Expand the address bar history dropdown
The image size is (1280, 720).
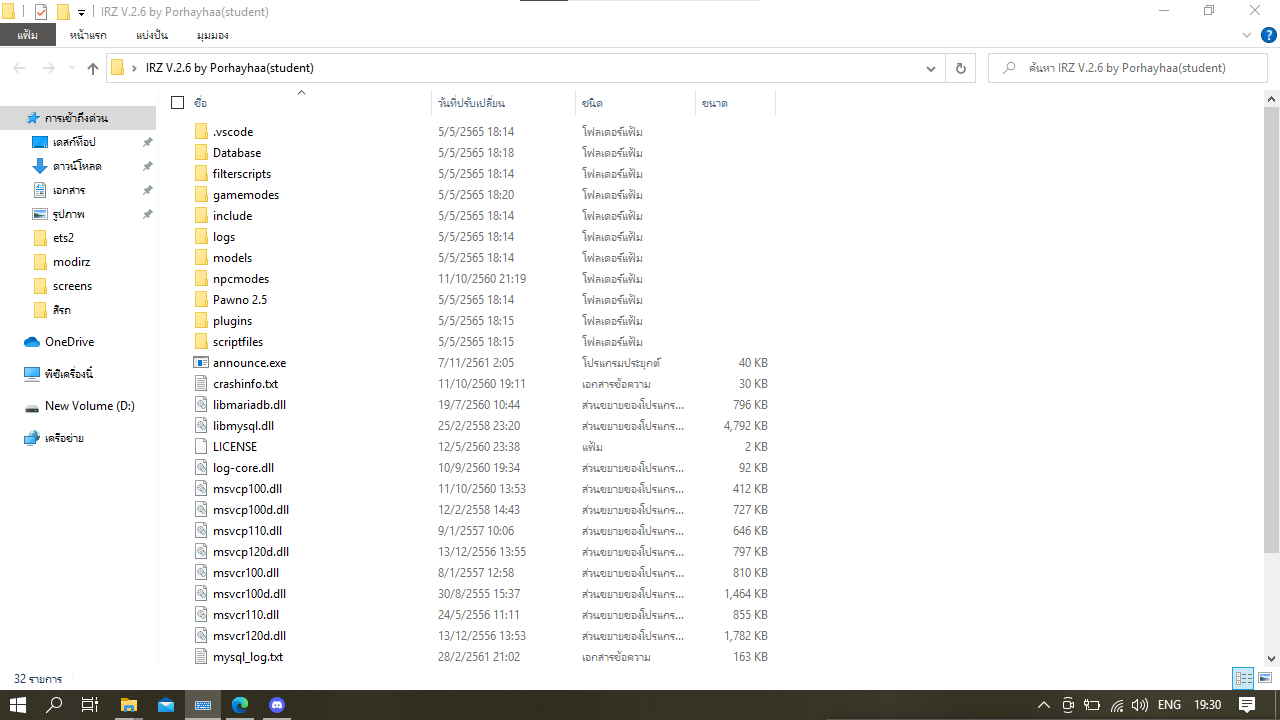tap(932, 68)
